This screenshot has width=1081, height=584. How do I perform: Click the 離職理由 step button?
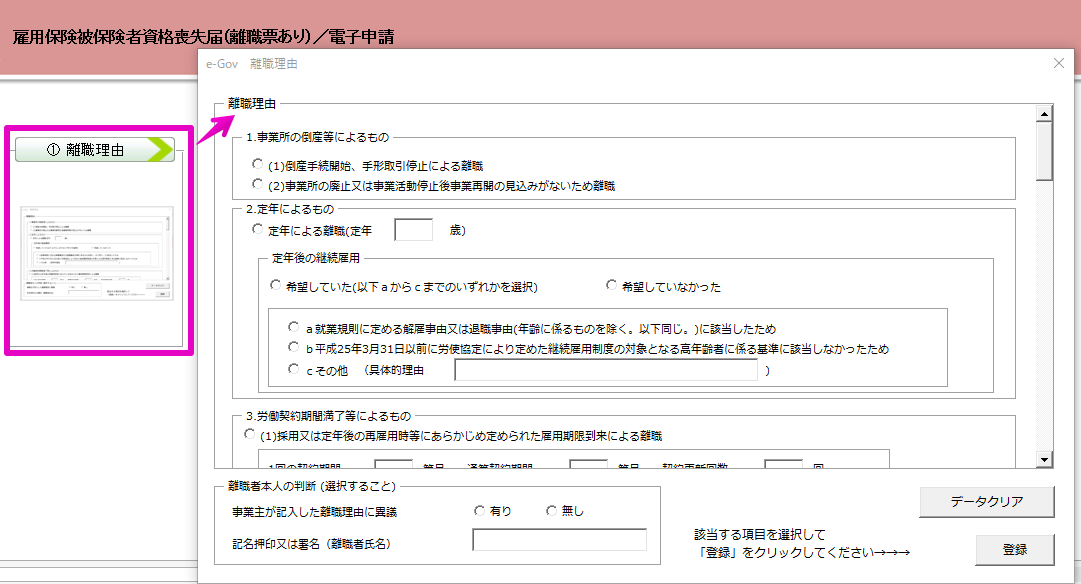[x=95, y=151]
